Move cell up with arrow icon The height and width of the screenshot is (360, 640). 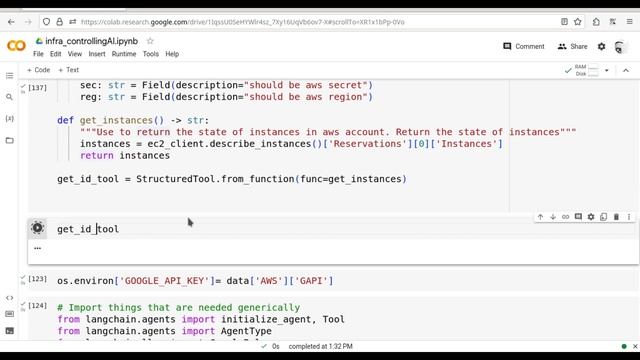pyautogui.click(x=540, y=217)
